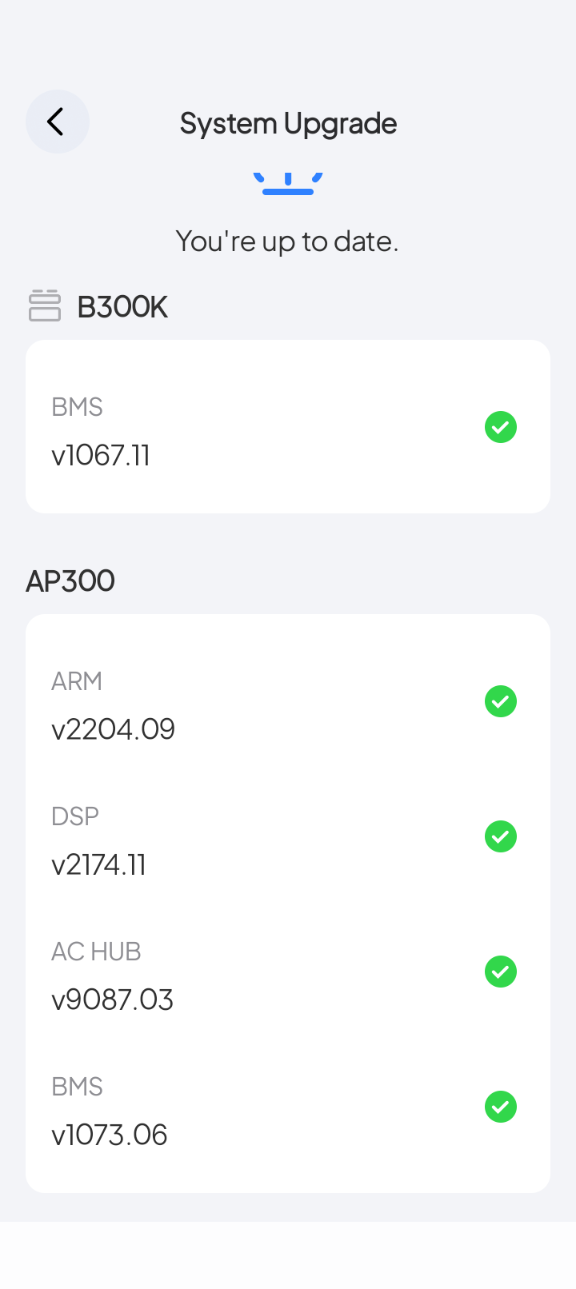Image resolution: width=576 pixels, height=1289 pixels.
Task: Go back using the left arrow button
Action: (57, 122)
